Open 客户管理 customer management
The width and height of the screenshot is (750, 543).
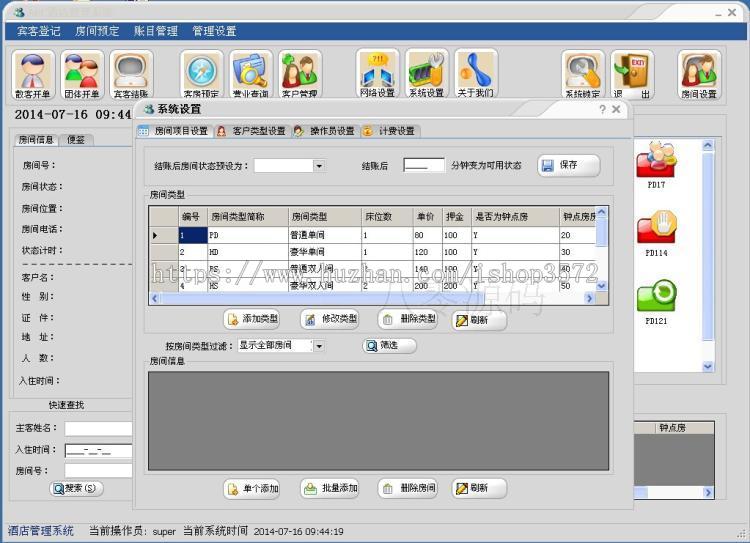coord(300,75)
